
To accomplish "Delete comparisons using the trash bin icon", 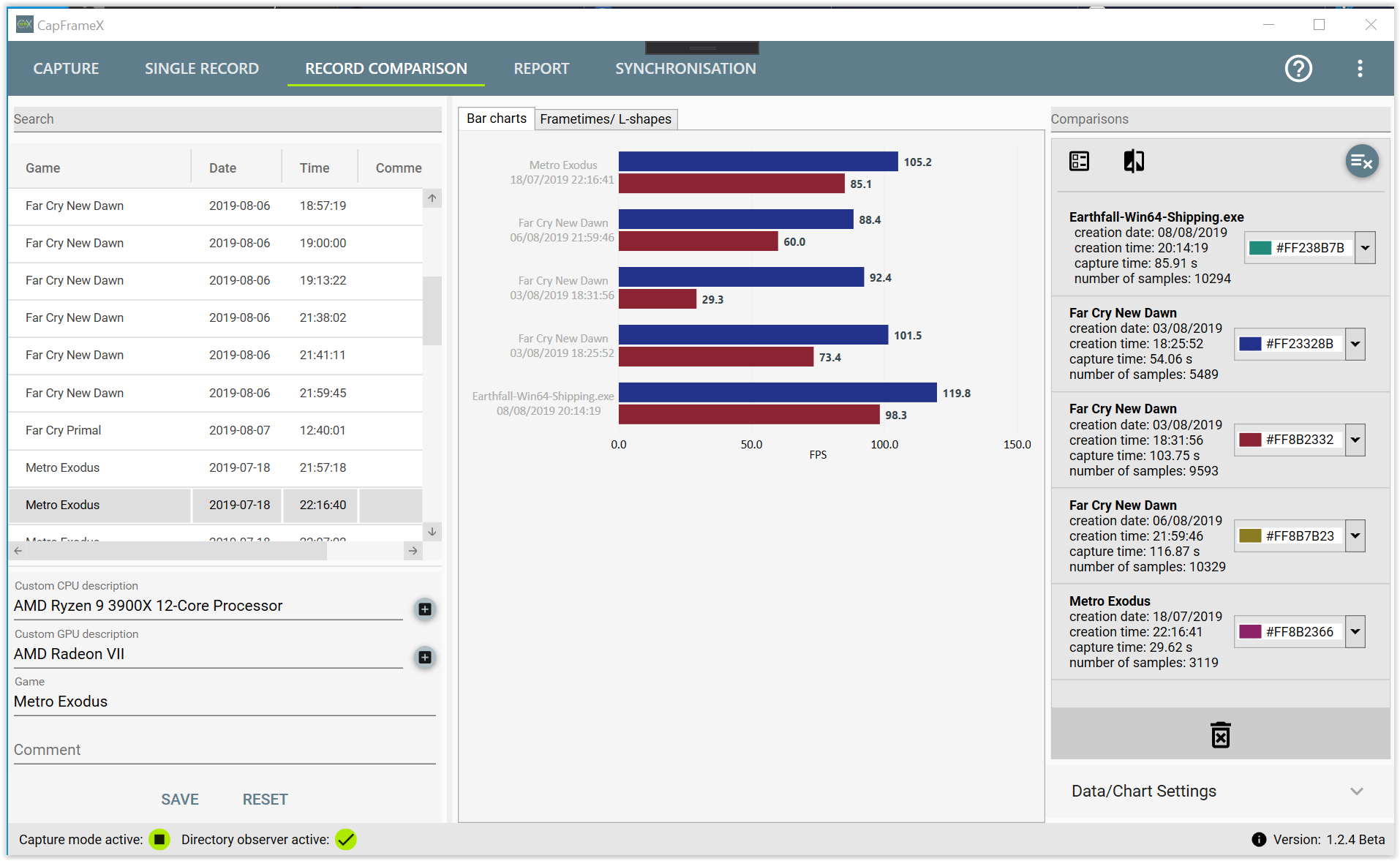I will 1220,734.
